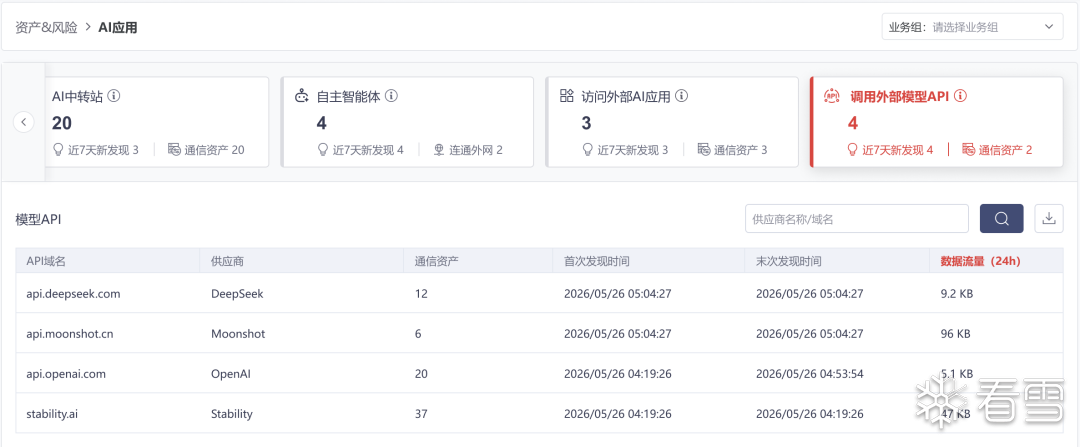Screen dimensions: 1080x447
Task: Click 96 KB traffic value
Action: point(955,333)
